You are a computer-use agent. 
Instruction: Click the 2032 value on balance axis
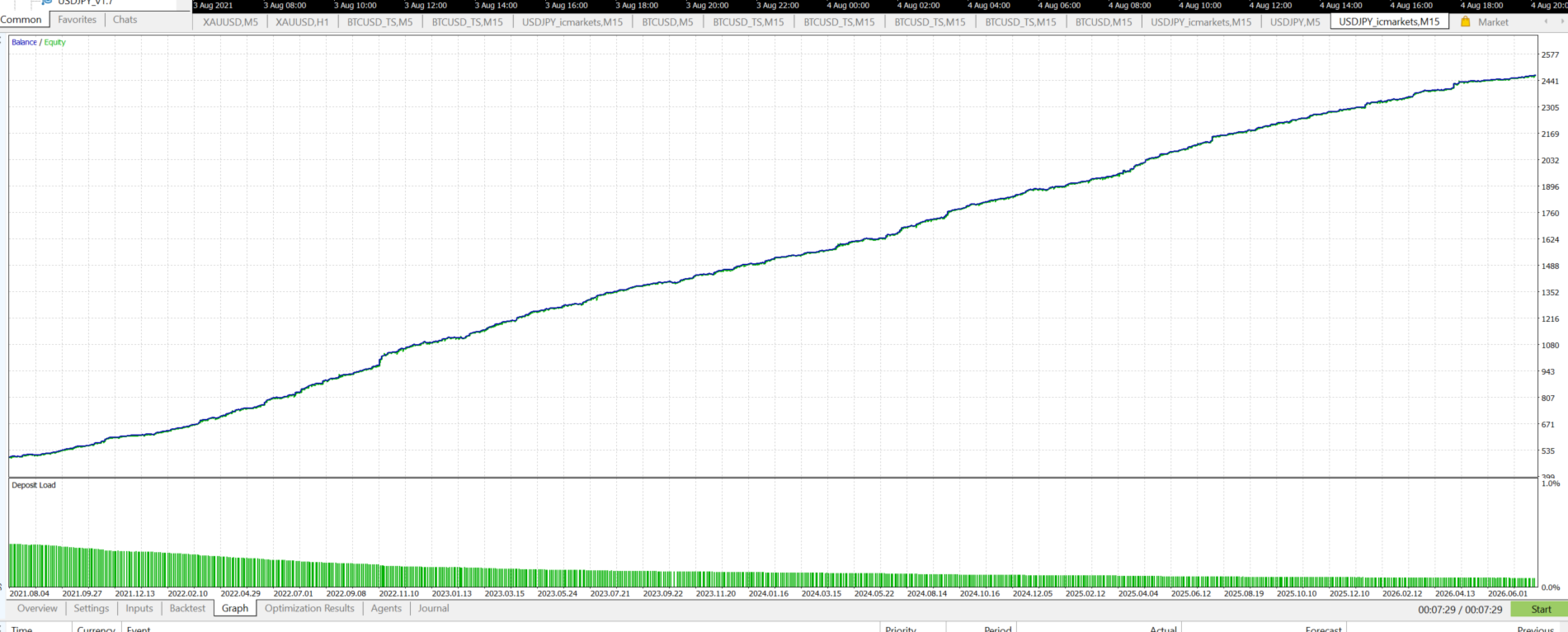(1550, 161)
